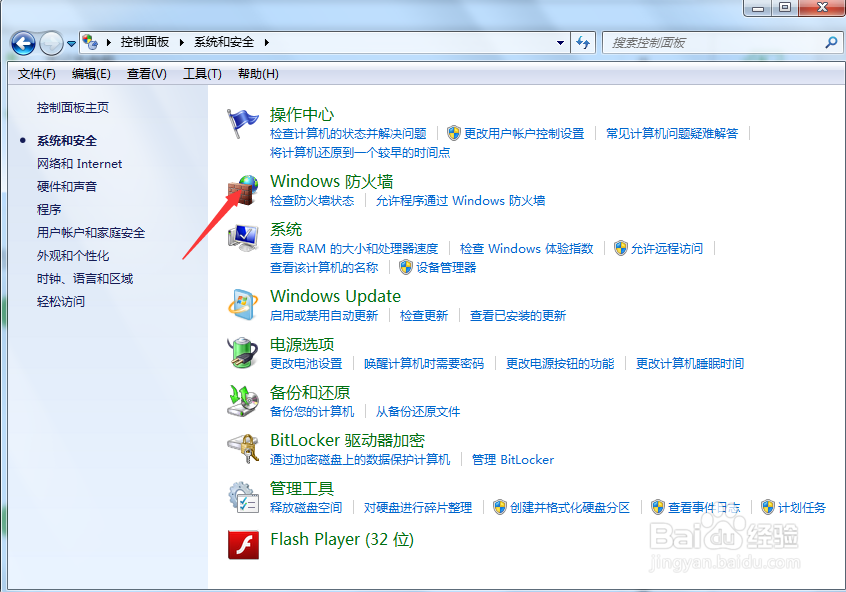Click the 系统和安全 breadcrumb segment
The image size is (846, 592).
point(224,42)
